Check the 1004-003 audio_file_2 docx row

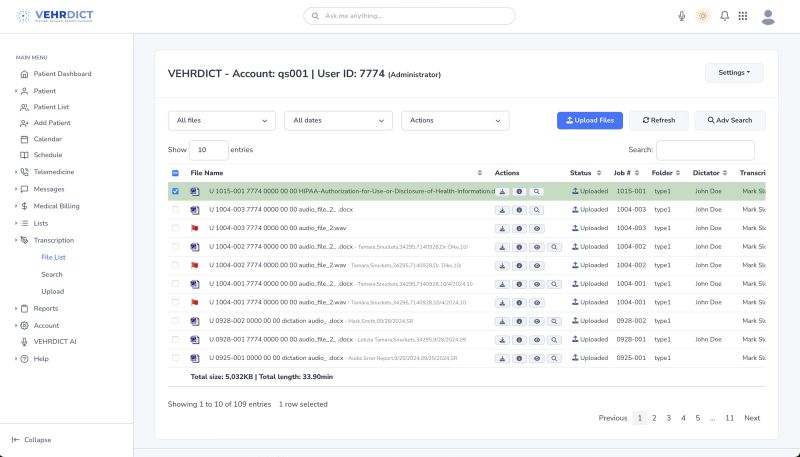click(x=175, y=210)
